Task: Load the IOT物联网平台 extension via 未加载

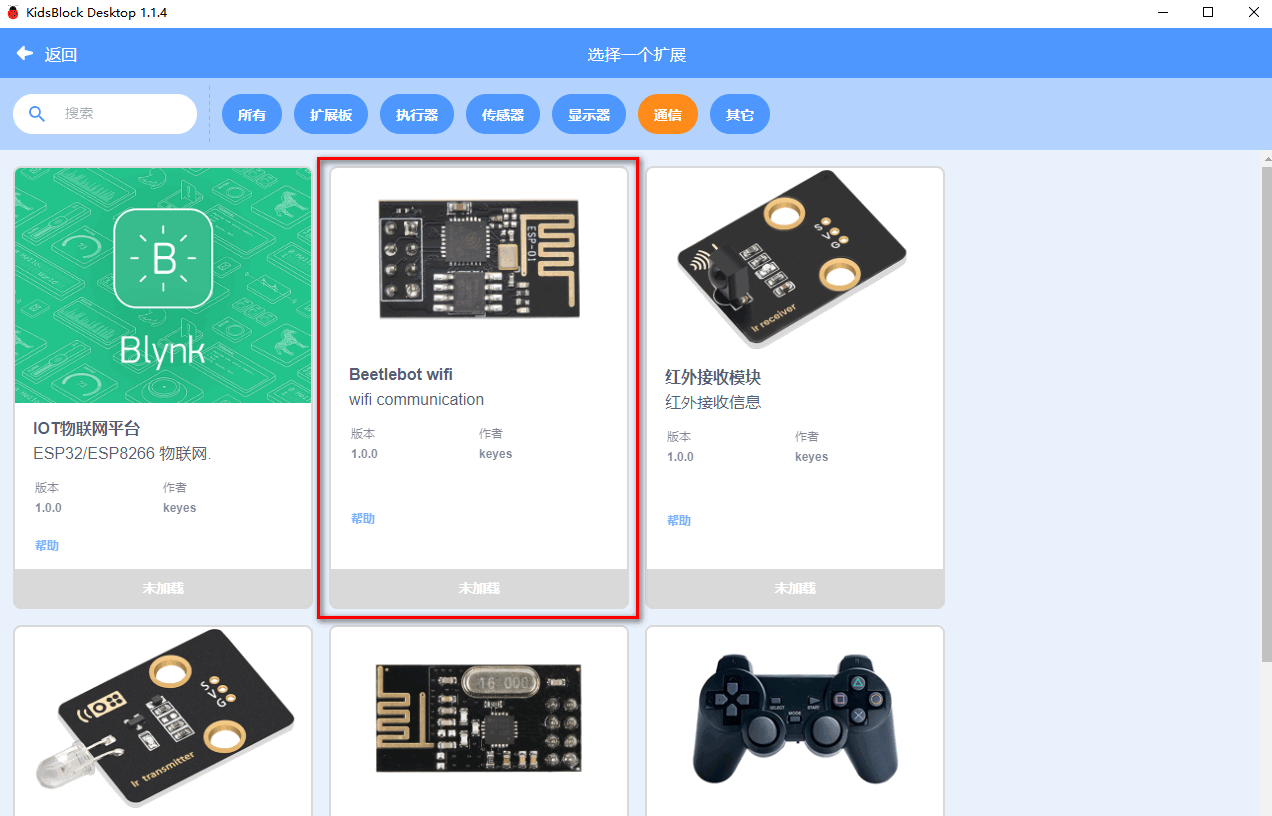Action: coord(163,588)
